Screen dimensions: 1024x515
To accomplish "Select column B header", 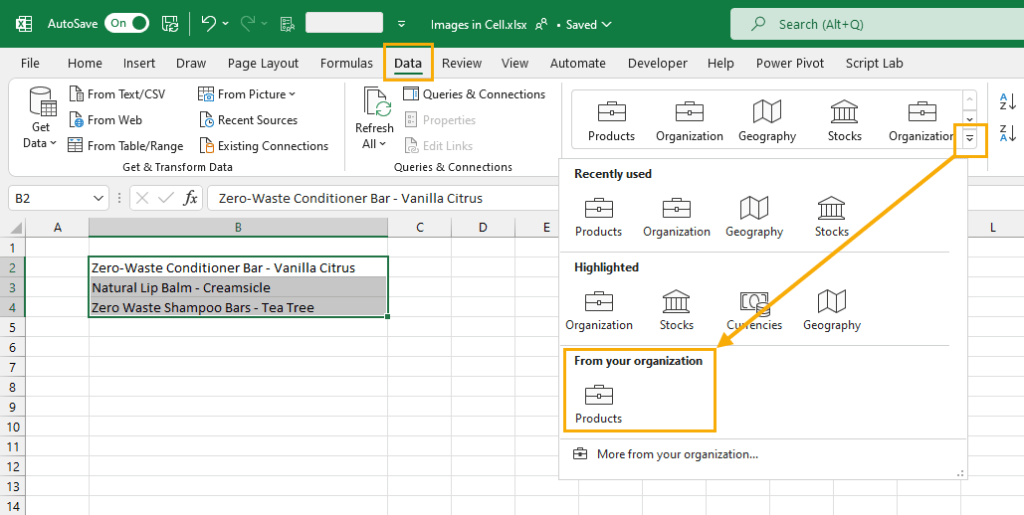I will (238, 227).
